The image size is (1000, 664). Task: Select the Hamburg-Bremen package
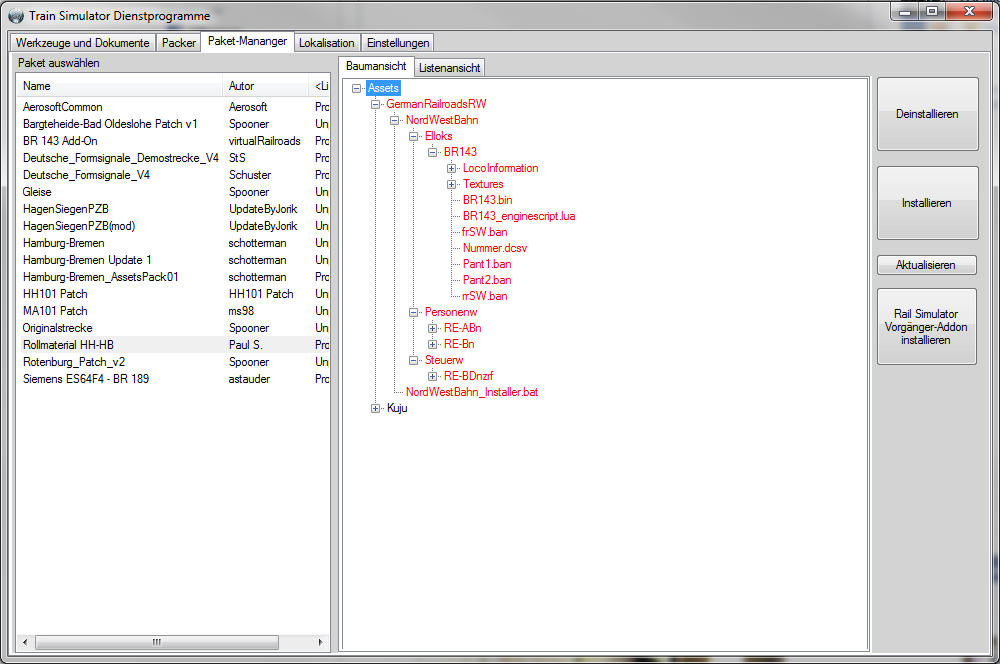tap(64, 243)
